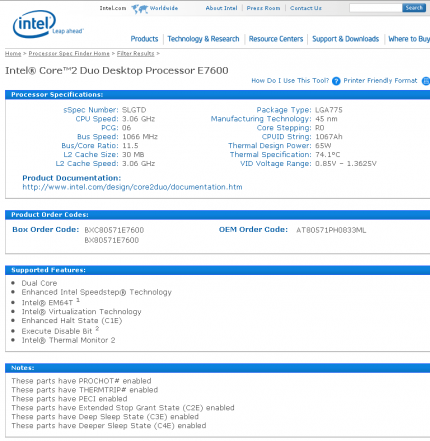
Task: Click the Core 2 Duo E7600 page title
Action: 117,71
